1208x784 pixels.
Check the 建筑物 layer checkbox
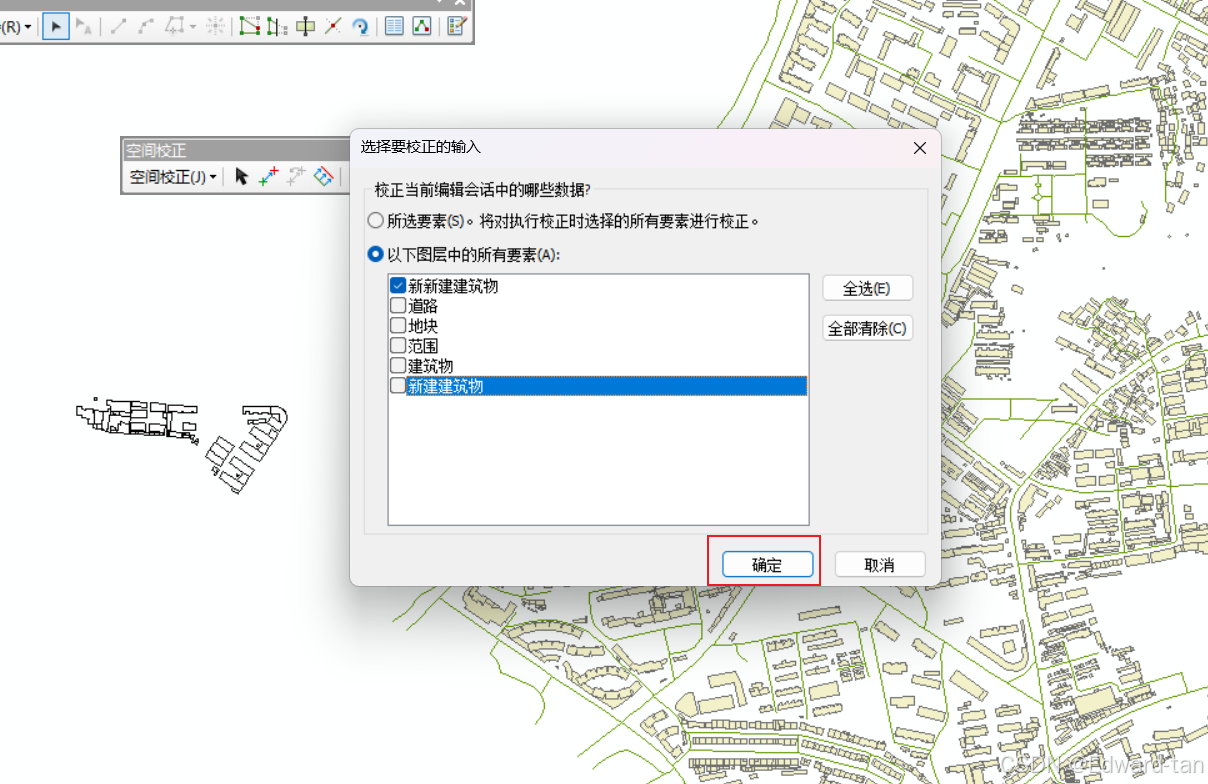(398, 366)
